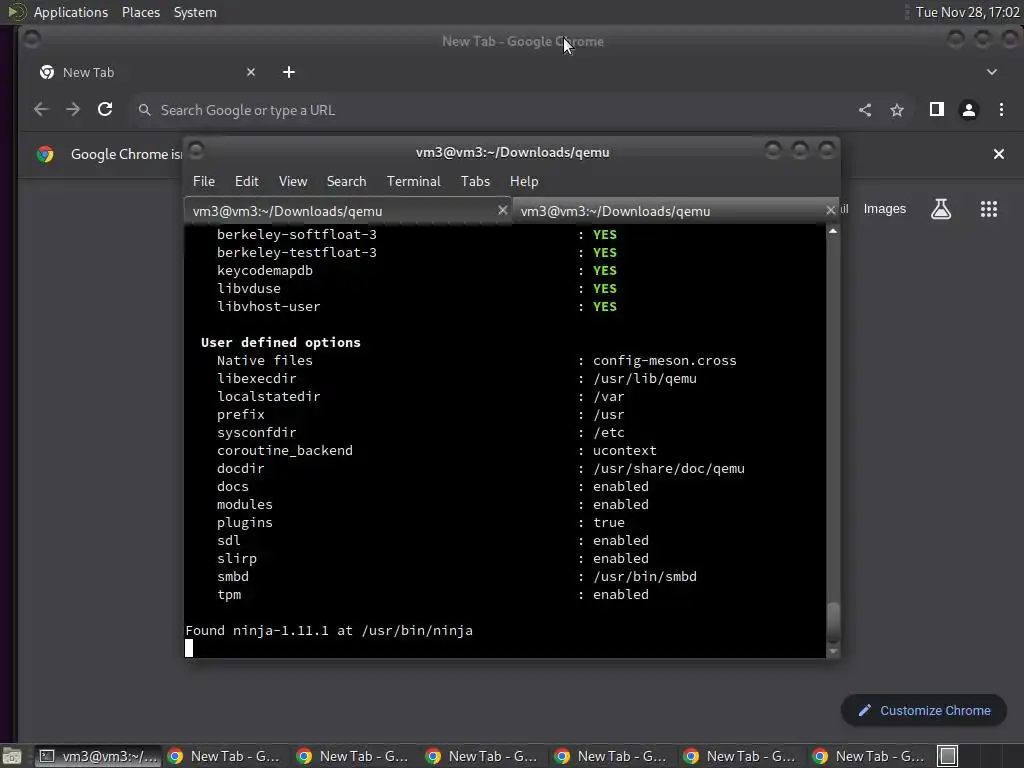
Task: Open the Places menu in top panel
Action: pyautogui.click(x=141, y=12)
